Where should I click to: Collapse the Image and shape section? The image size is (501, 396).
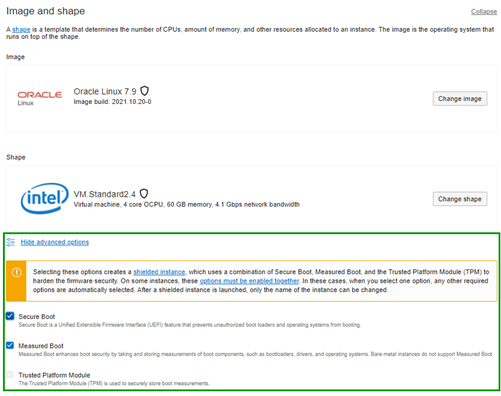[x=484, y=12]
